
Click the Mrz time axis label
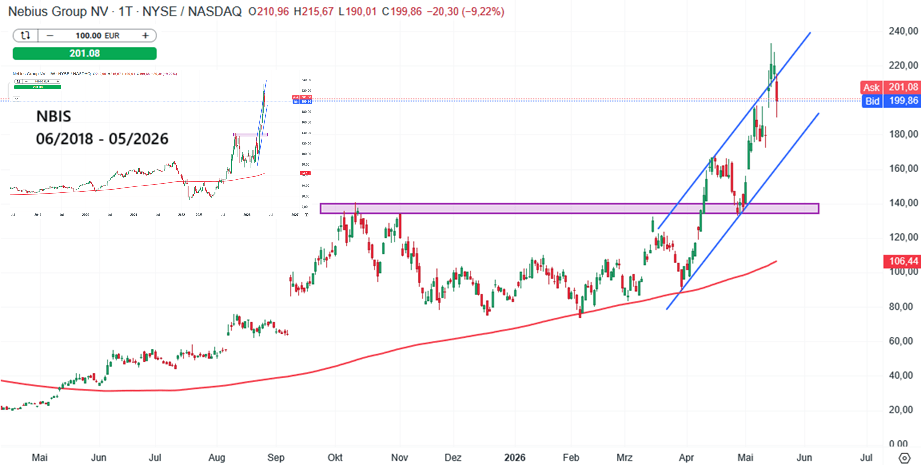624,457
